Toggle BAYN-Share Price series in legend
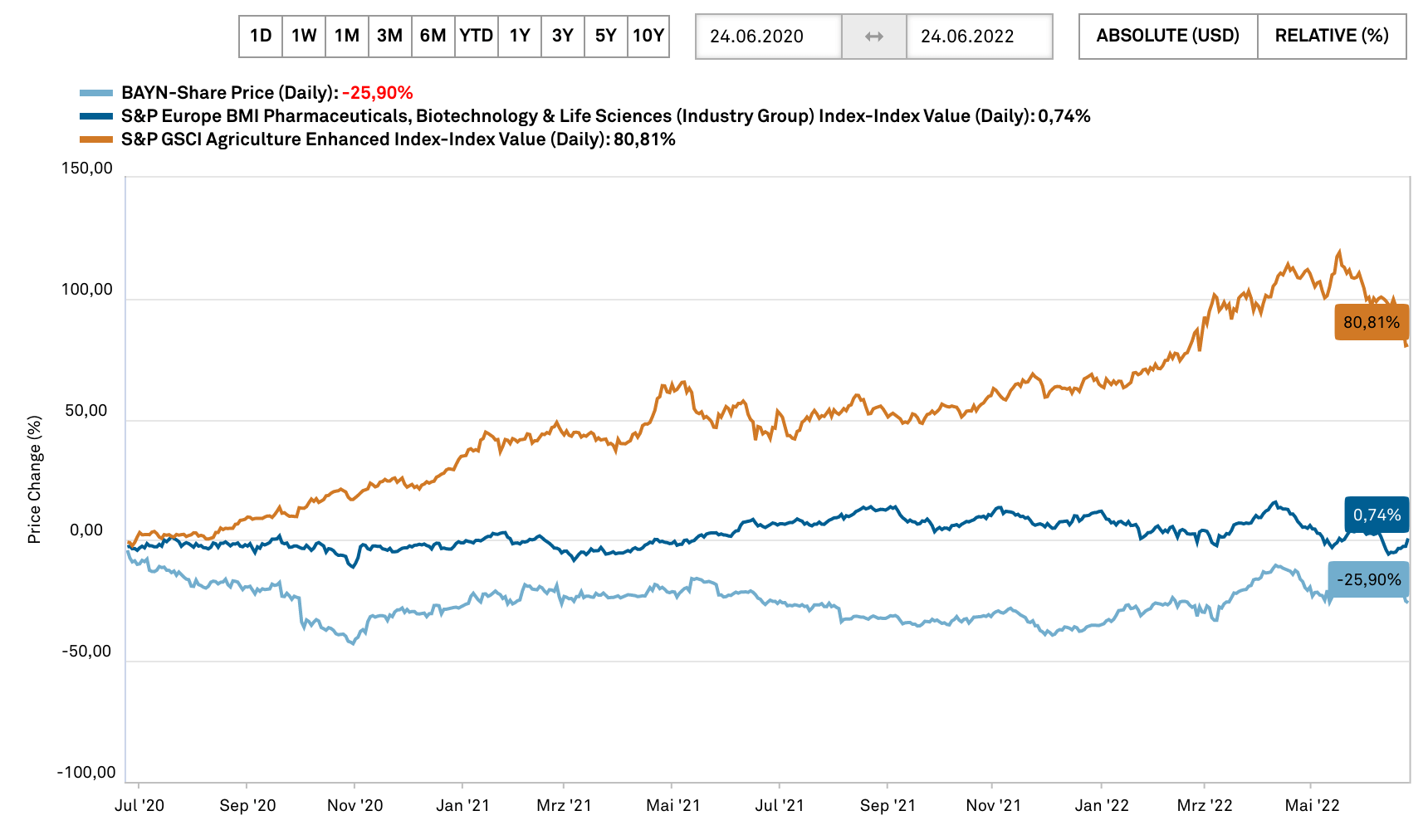 266,93
